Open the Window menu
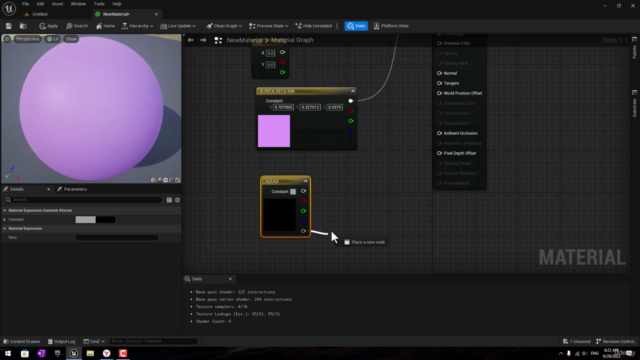 [x=78, y=4]
